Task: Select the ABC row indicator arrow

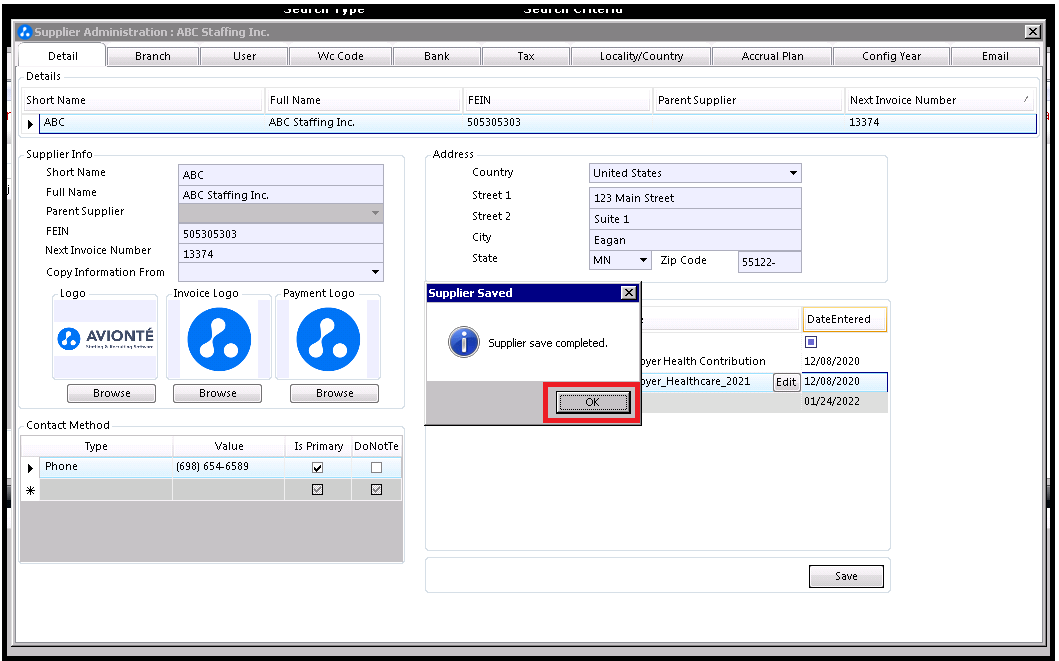Action: coord(30,124)
